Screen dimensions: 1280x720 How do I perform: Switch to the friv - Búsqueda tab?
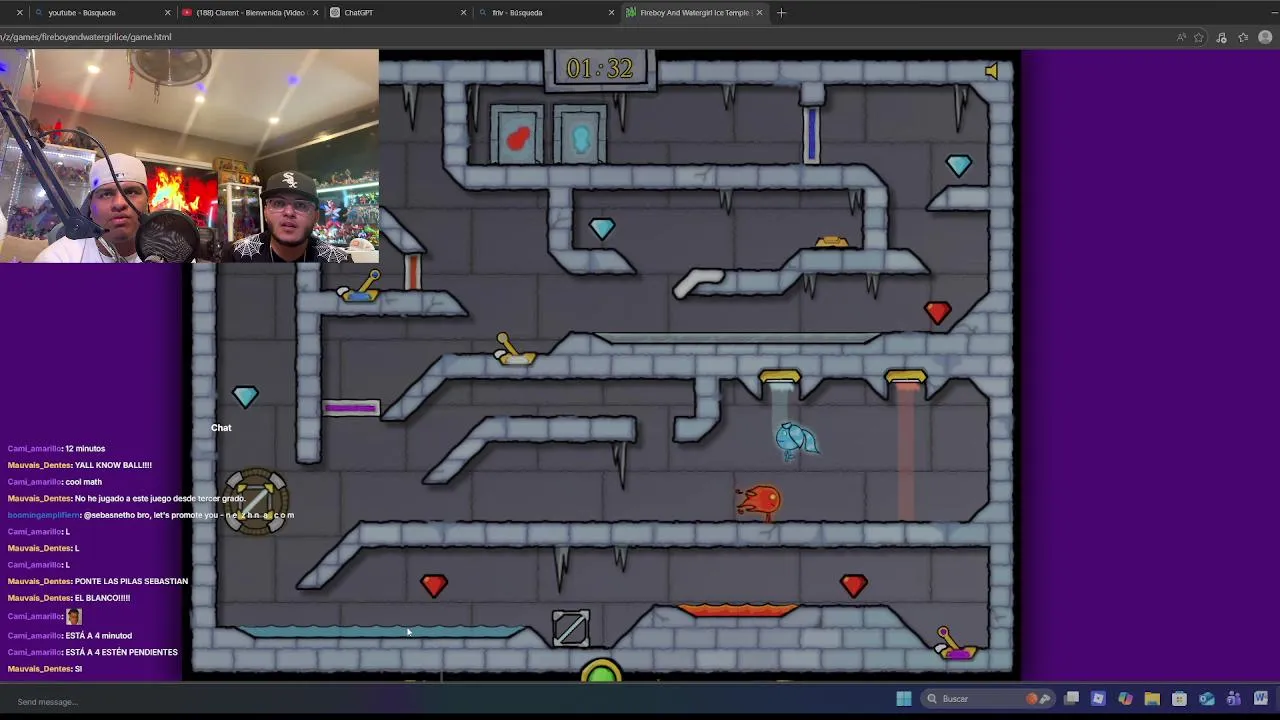pyautogui.click(x=546, y=12)
